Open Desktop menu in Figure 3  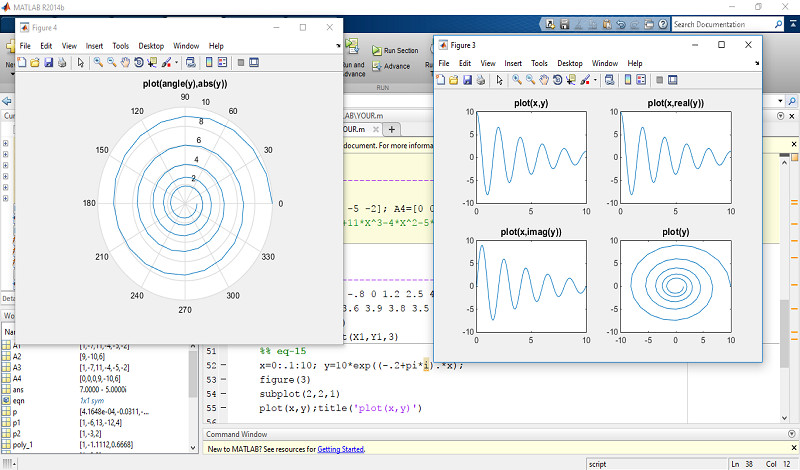click(570, 63)
